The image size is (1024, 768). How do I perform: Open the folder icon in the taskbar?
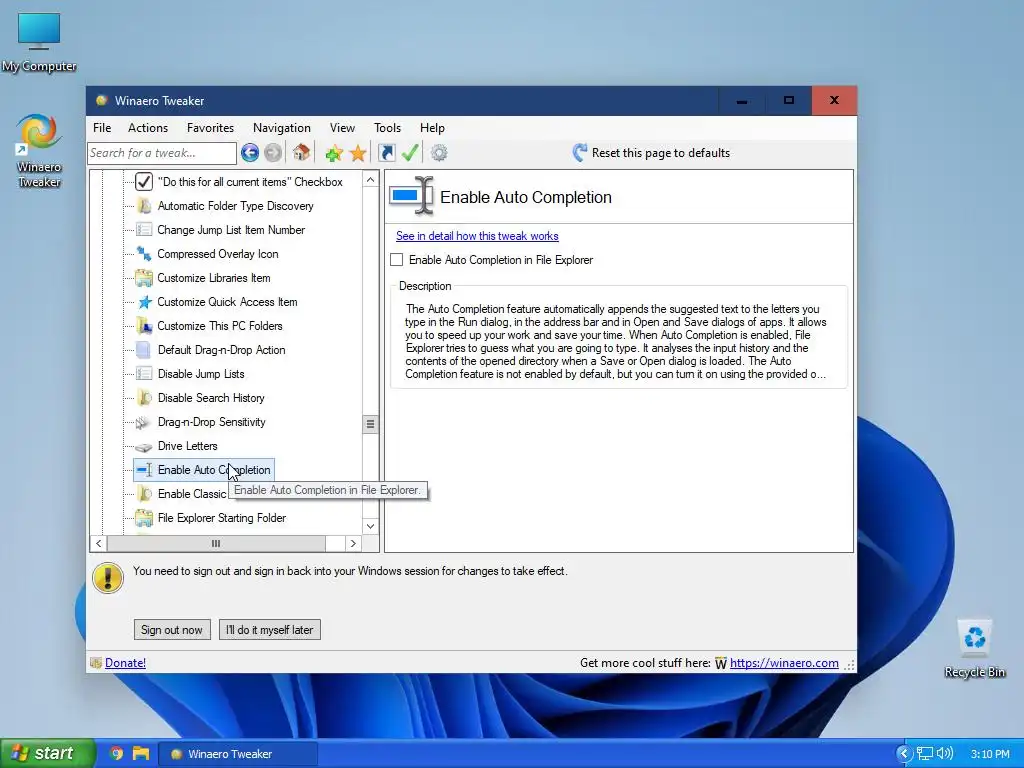(x=140, y=754)
